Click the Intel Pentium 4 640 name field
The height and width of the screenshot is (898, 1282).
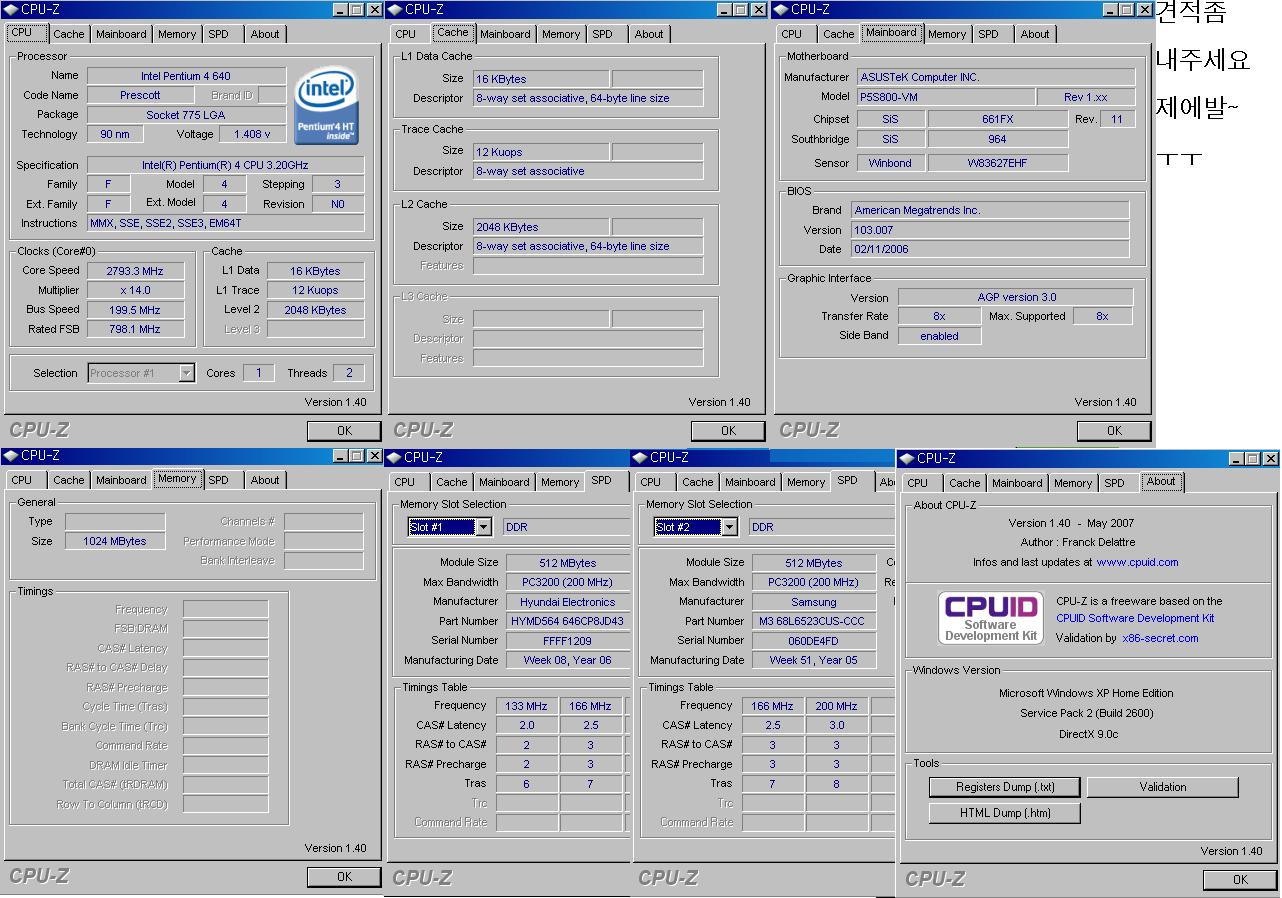point(186,76)
